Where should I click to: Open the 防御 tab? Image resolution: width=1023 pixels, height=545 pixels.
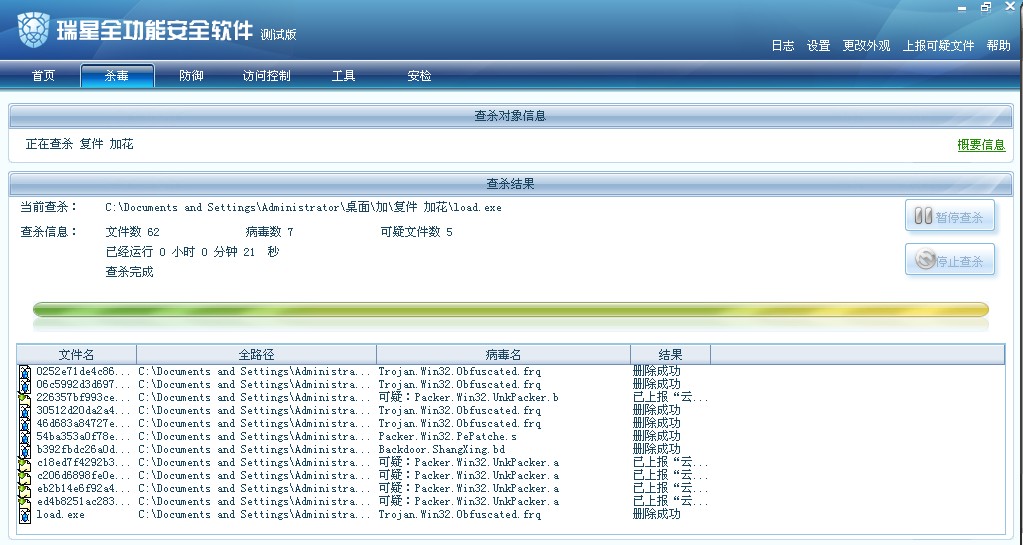pos(191,76)
